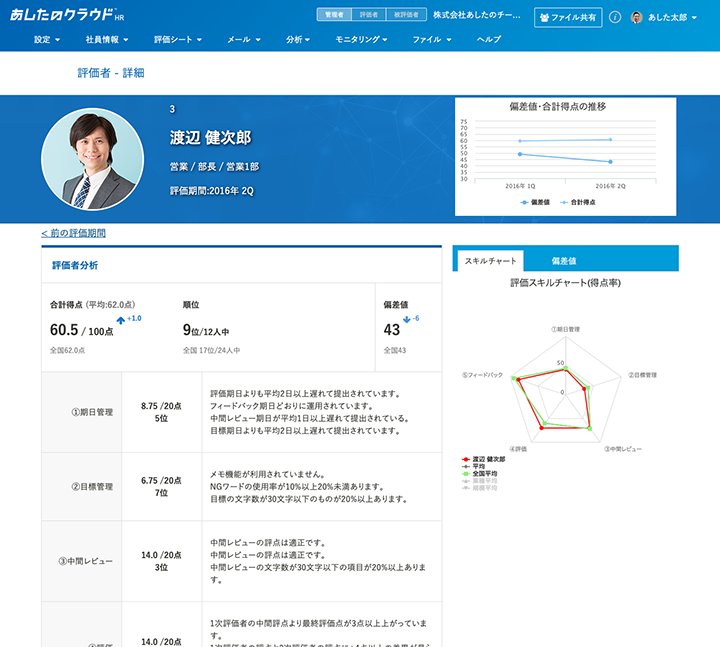This screenshot has width=720, height=647.
Task: Open the 設定 dropdown menu
Action: tap(46, 39)
